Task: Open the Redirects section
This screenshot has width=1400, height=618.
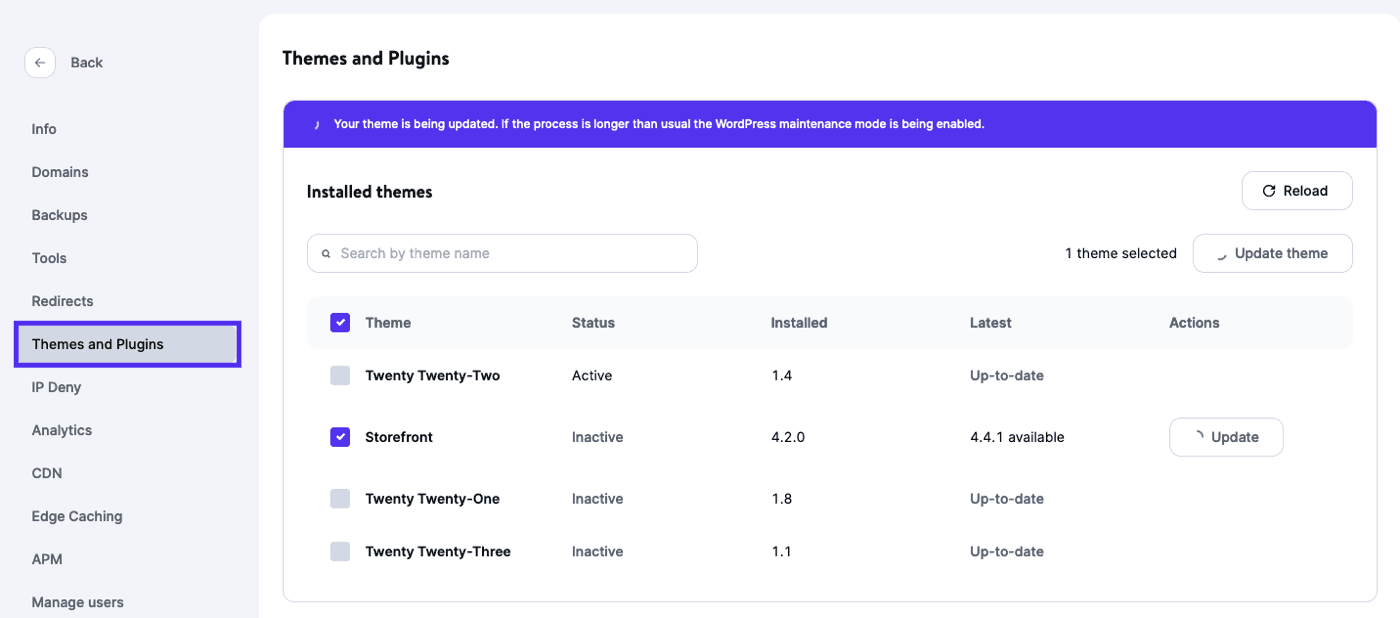Action: point(62,301)
